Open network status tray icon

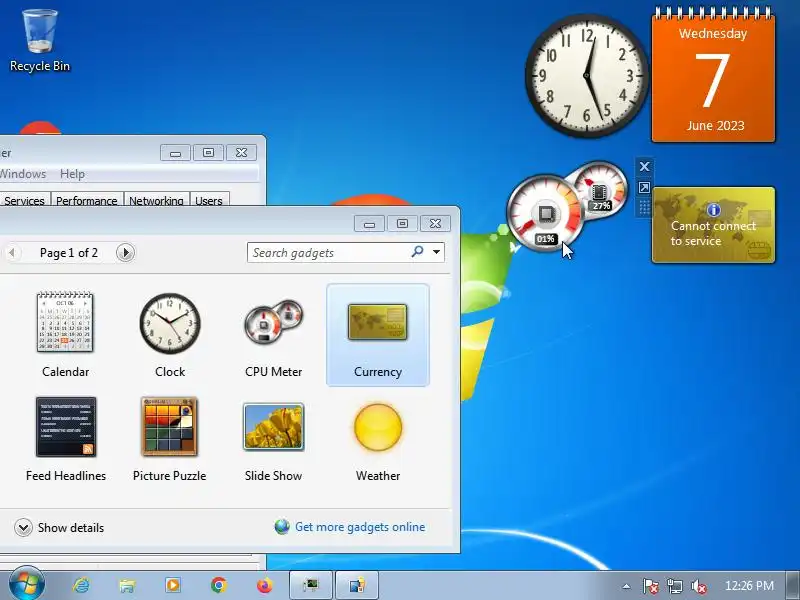675,586
